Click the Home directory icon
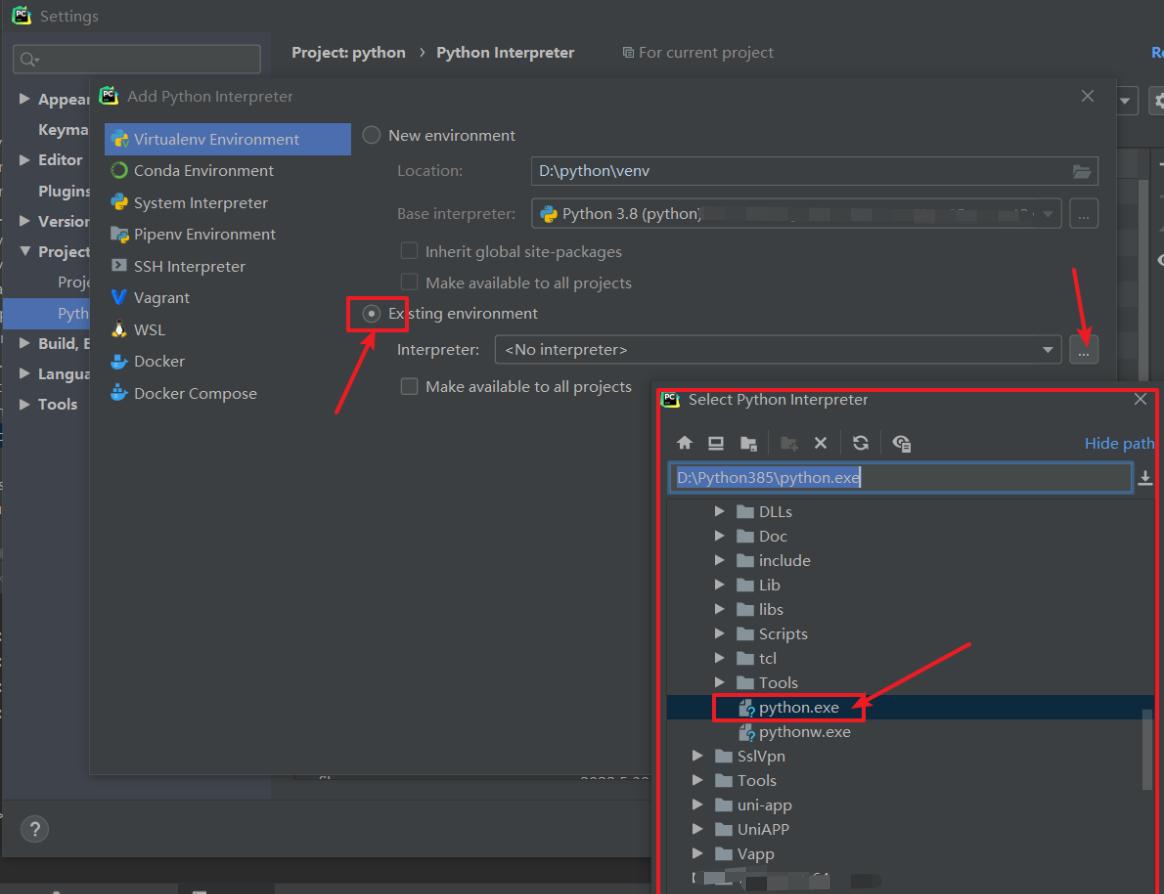The image size is (1164, 894). (685, 443)
